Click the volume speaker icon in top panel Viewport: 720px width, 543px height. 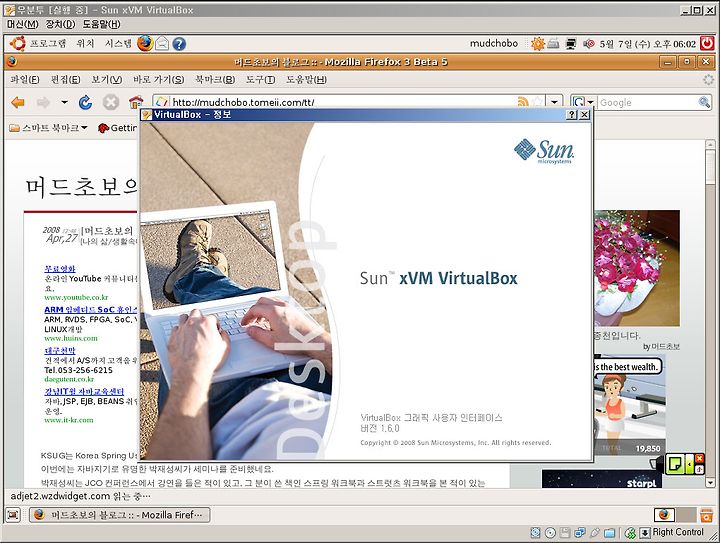[x=588, y=44]
